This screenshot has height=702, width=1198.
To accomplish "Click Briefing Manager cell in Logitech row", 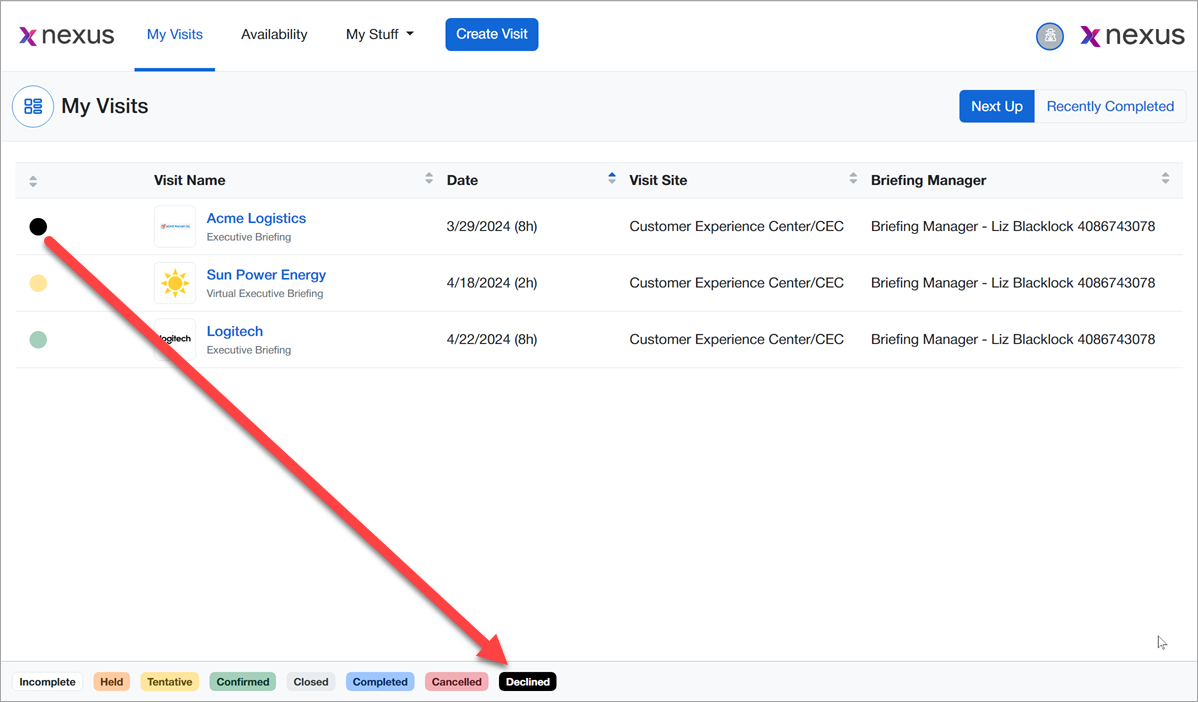I will click(1013, 339).
